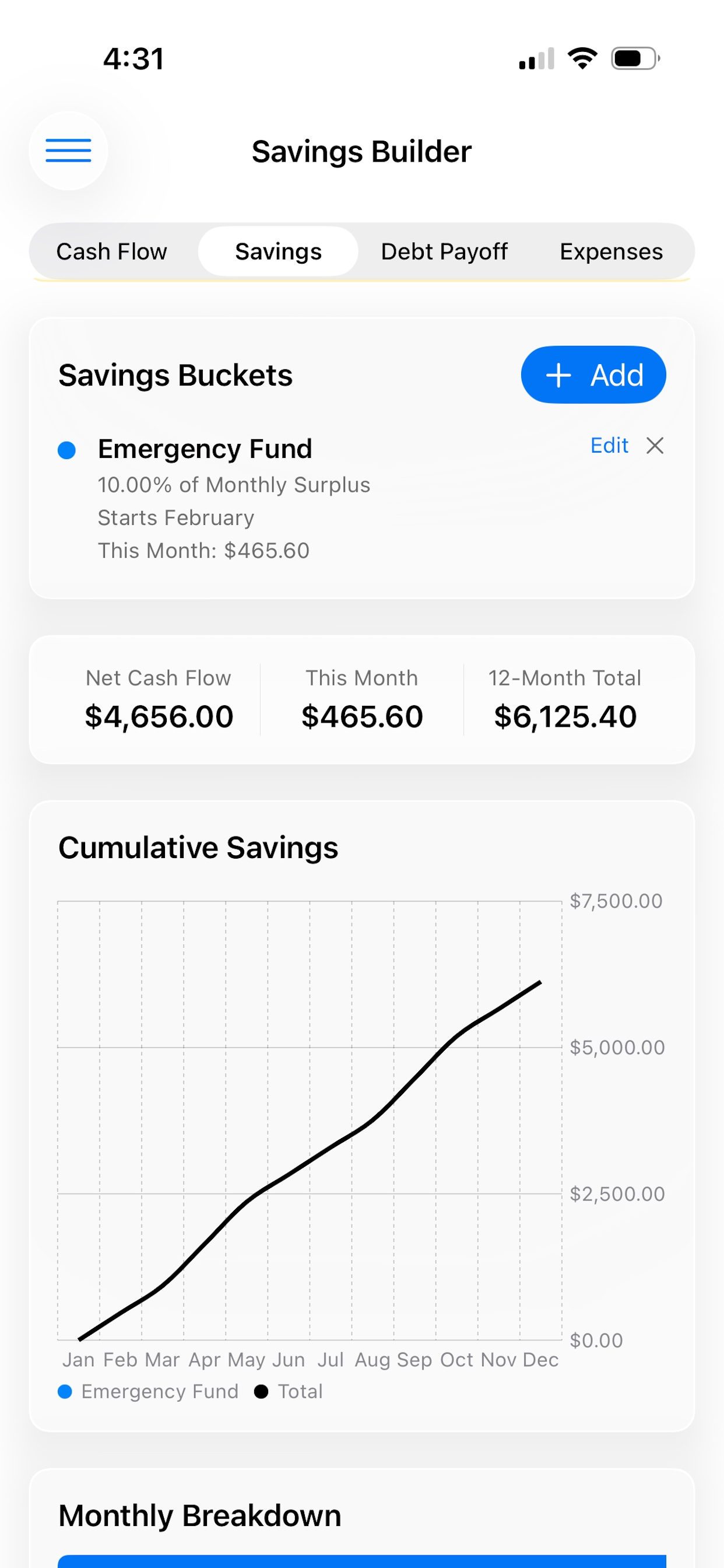Viewport: 724px width, 1568px height.
Task: Tap the 12-Month Total value
Action: [565, 716]
